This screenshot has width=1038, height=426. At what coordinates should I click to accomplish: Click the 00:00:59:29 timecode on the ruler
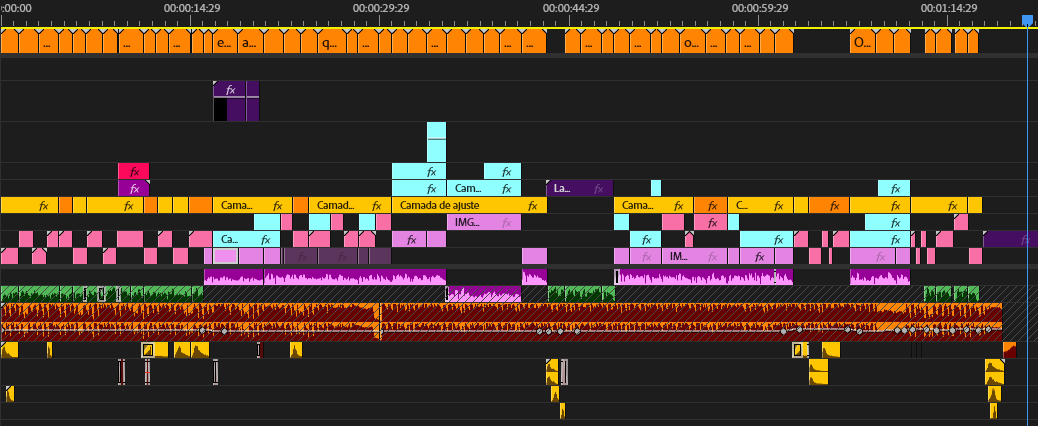tap(760, 8)
